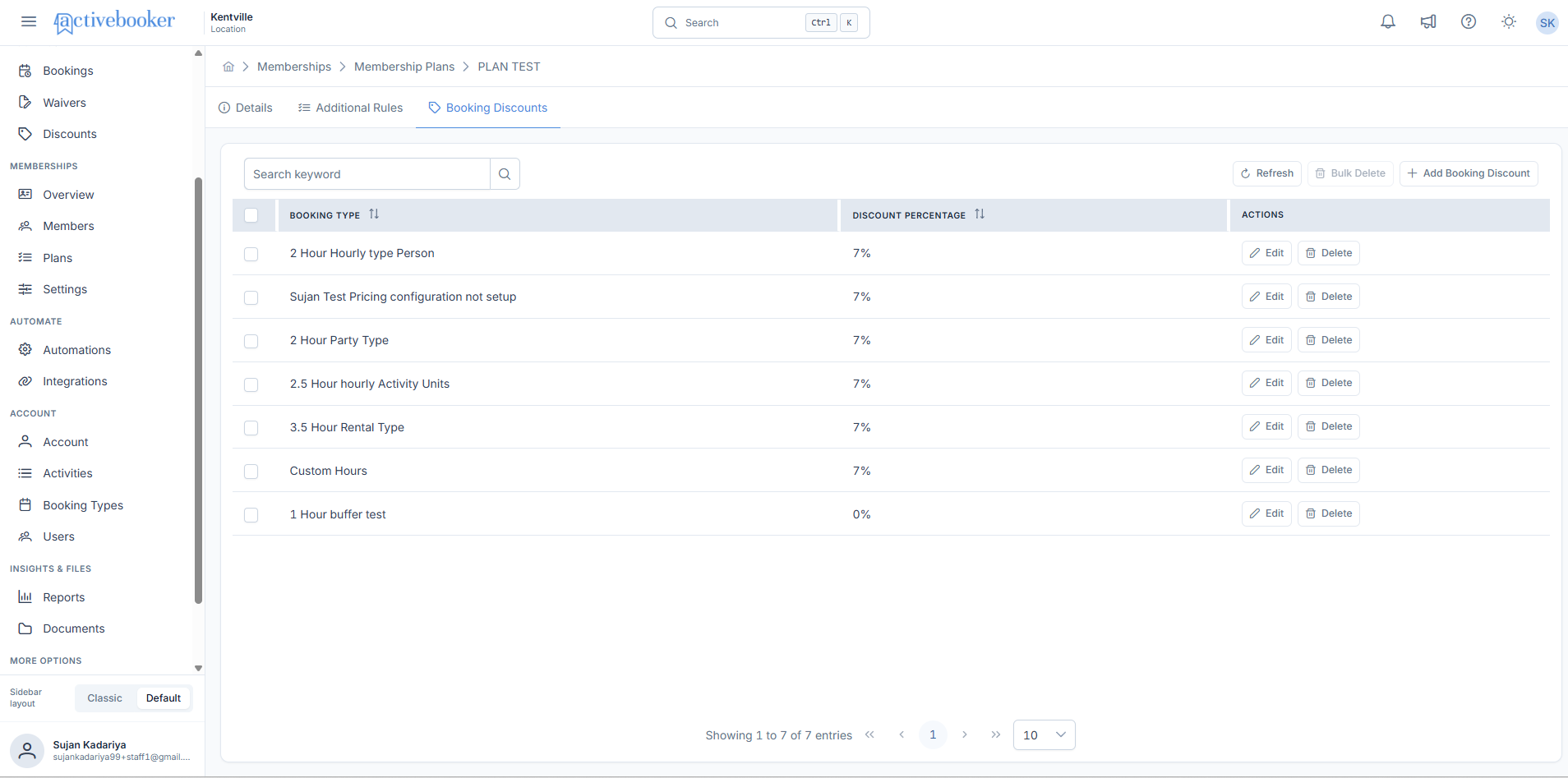1568x778 pixels.
Task: Toggle the select-all header checkbox
Action: 251,215
